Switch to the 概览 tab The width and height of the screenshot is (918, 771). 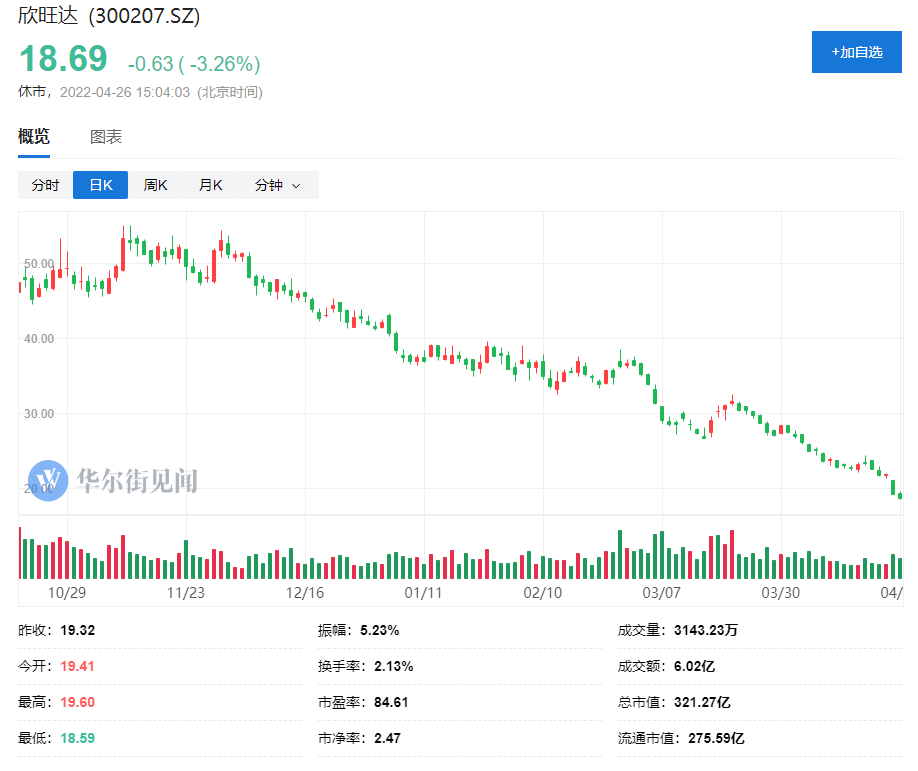(34, 137)
